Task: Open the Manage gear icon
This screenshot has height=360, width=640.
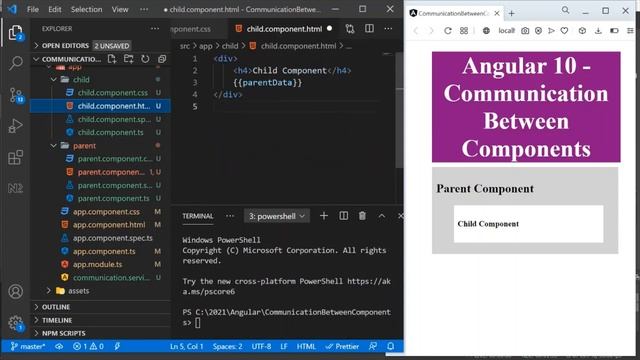Action: click(x=16, y=323)
